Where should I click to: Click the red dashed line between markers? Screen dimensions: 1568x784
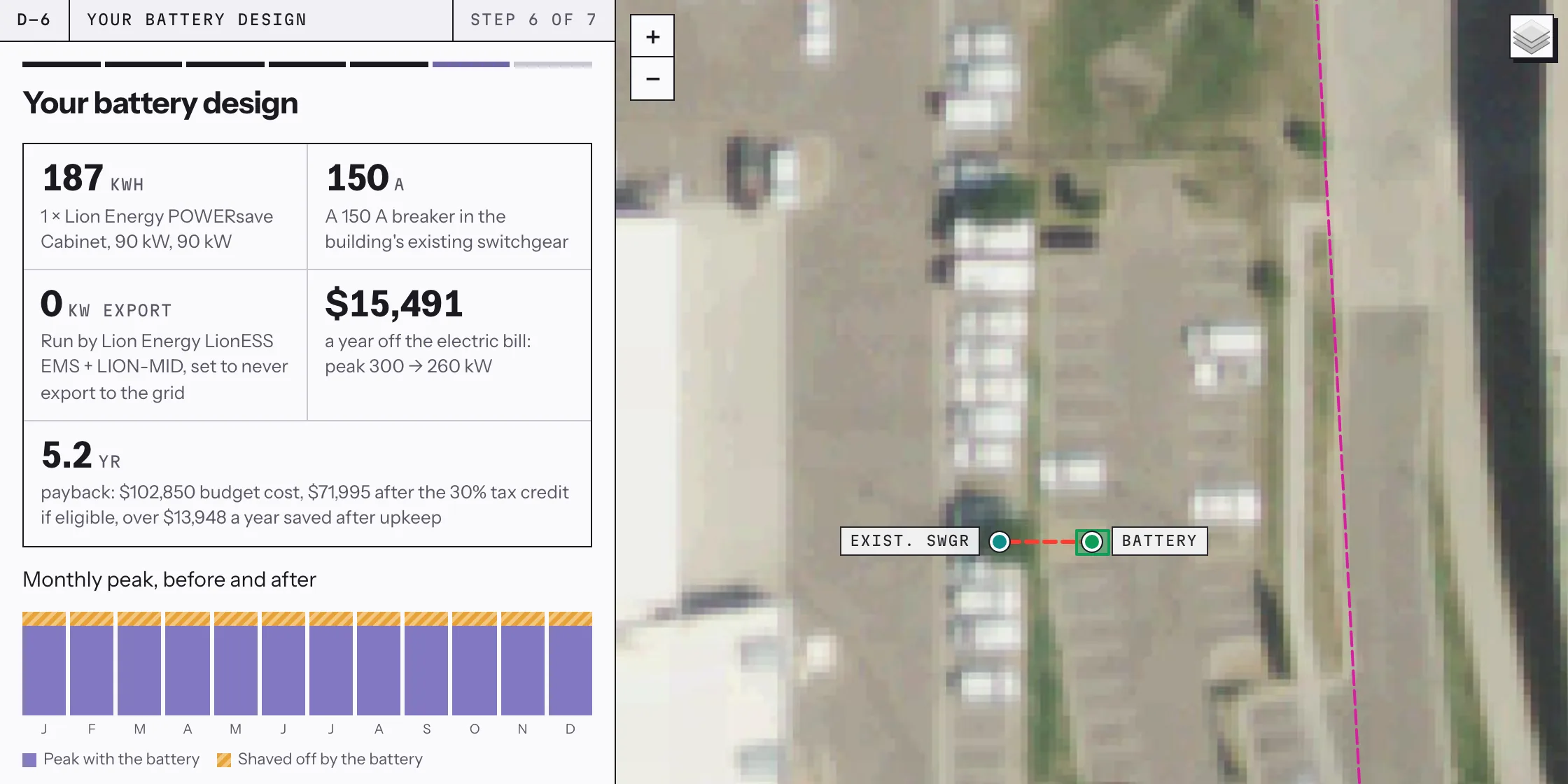[x=1043, y=542]
